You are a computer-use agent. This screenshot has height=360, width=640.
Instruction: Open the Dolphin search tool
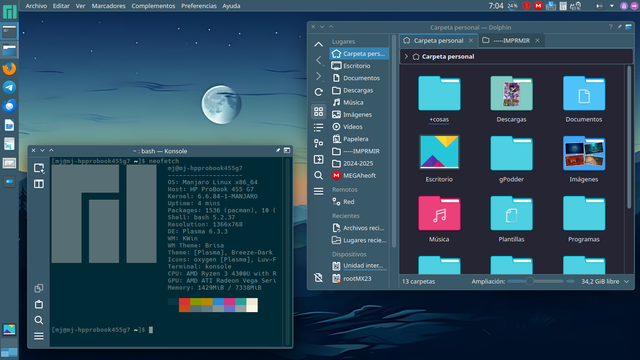pos(318,176)
